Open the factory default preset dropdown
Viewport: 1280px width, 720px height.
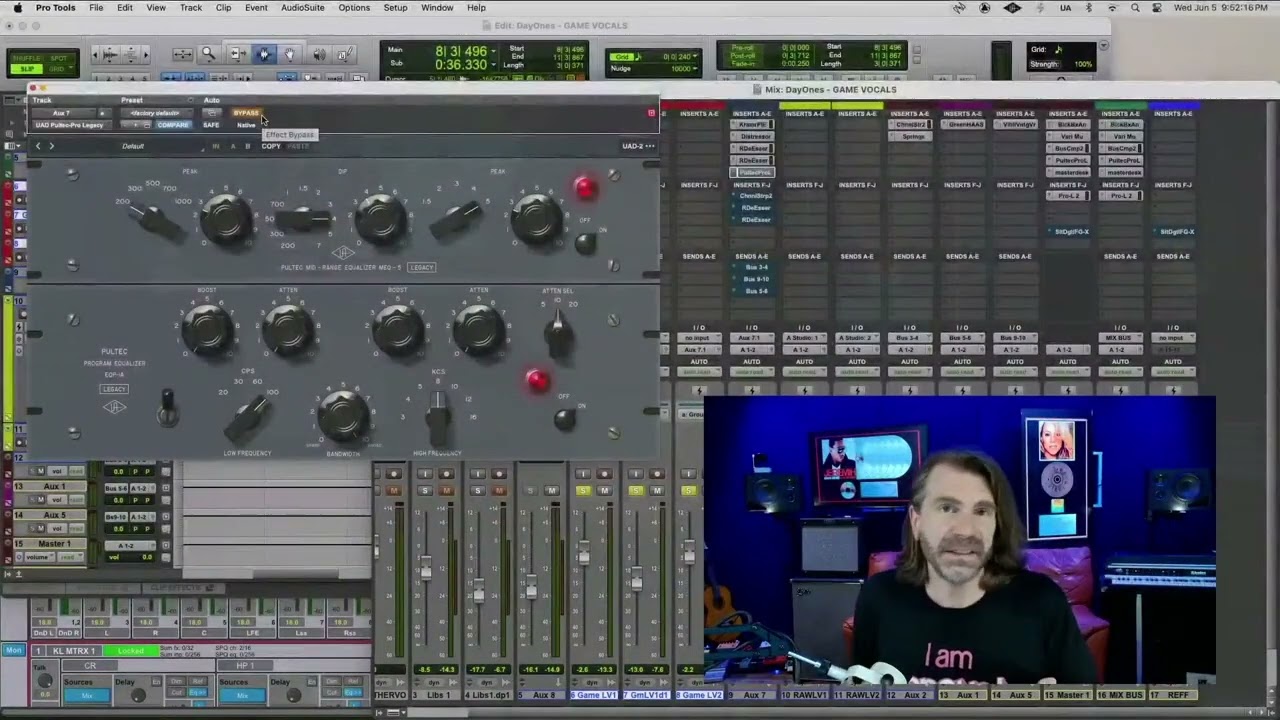[155, 113]
